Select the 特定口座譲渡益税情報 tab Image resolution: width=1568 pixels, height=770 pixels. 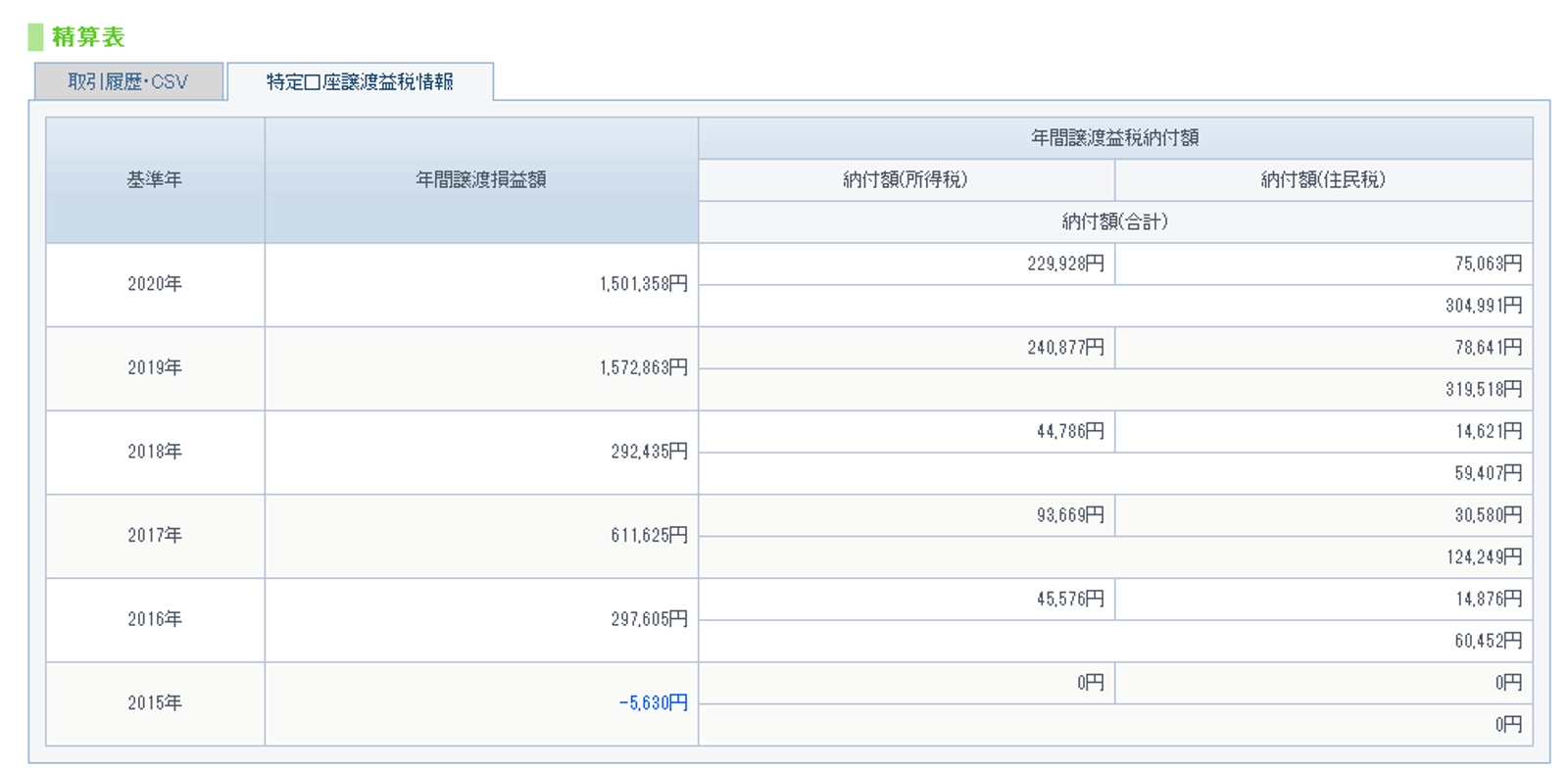tap(360, 81)
